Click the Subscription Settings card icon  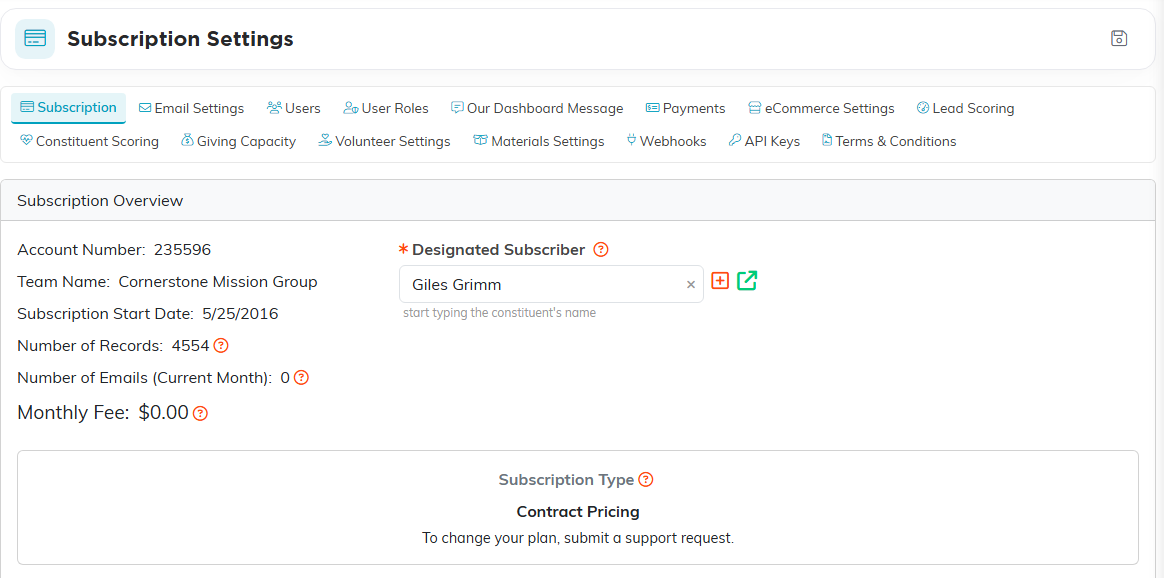coord(35,39)
